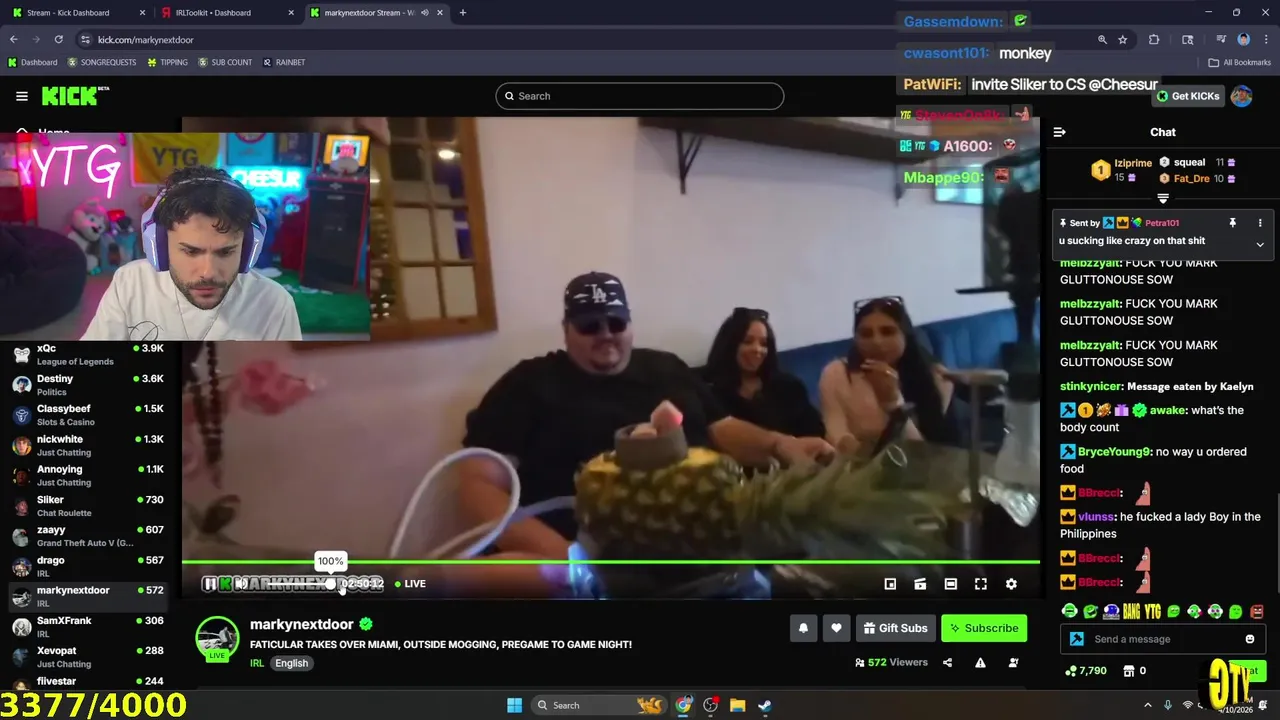Expand the pinned message chevron
This screenshot has height=720, width=1280.
pos(1260,244)
